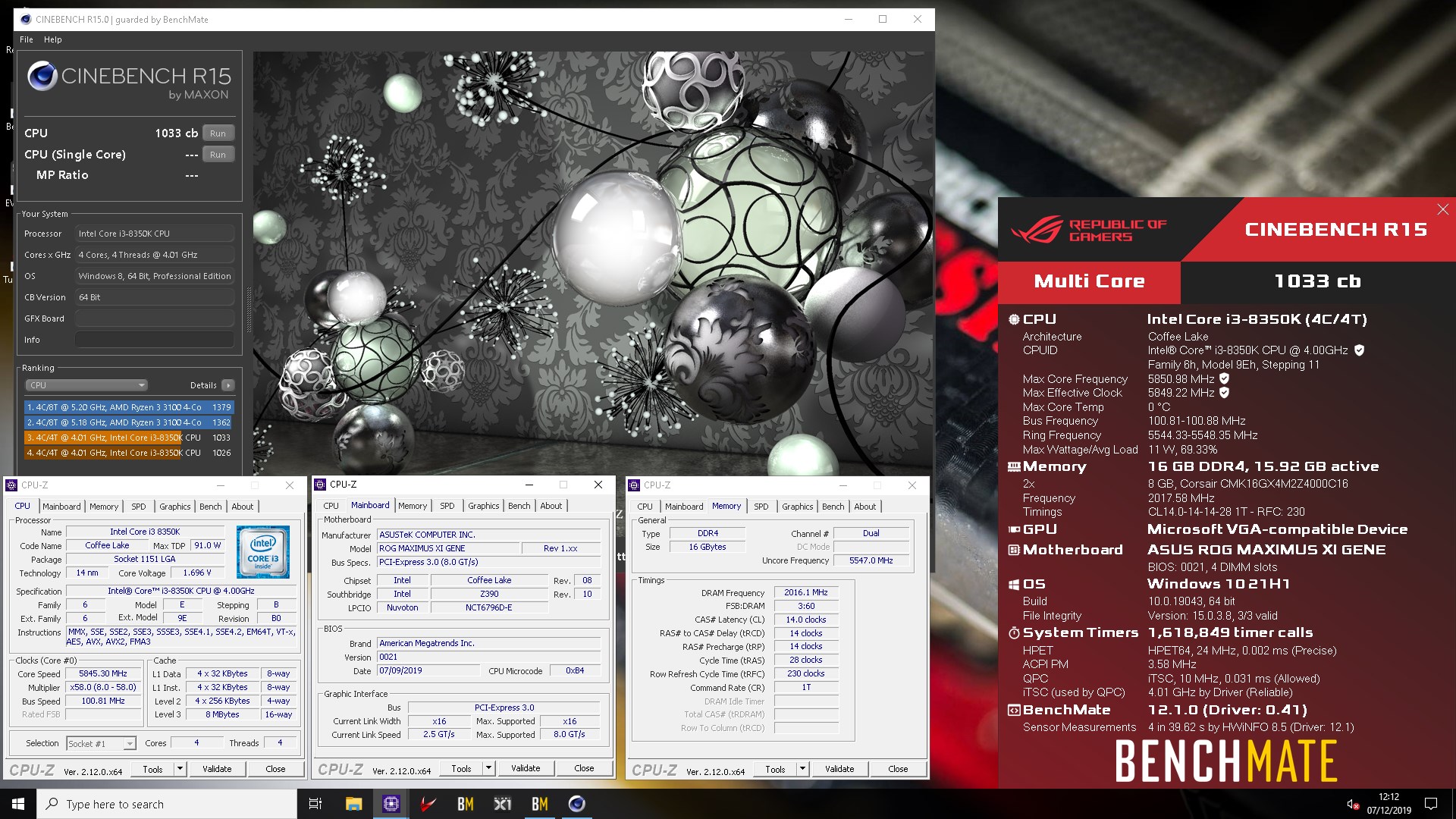This screenshot has height=819, width=1456.
Task: Click Close button in left CPU-Z window
Action: tap(275, 769)
